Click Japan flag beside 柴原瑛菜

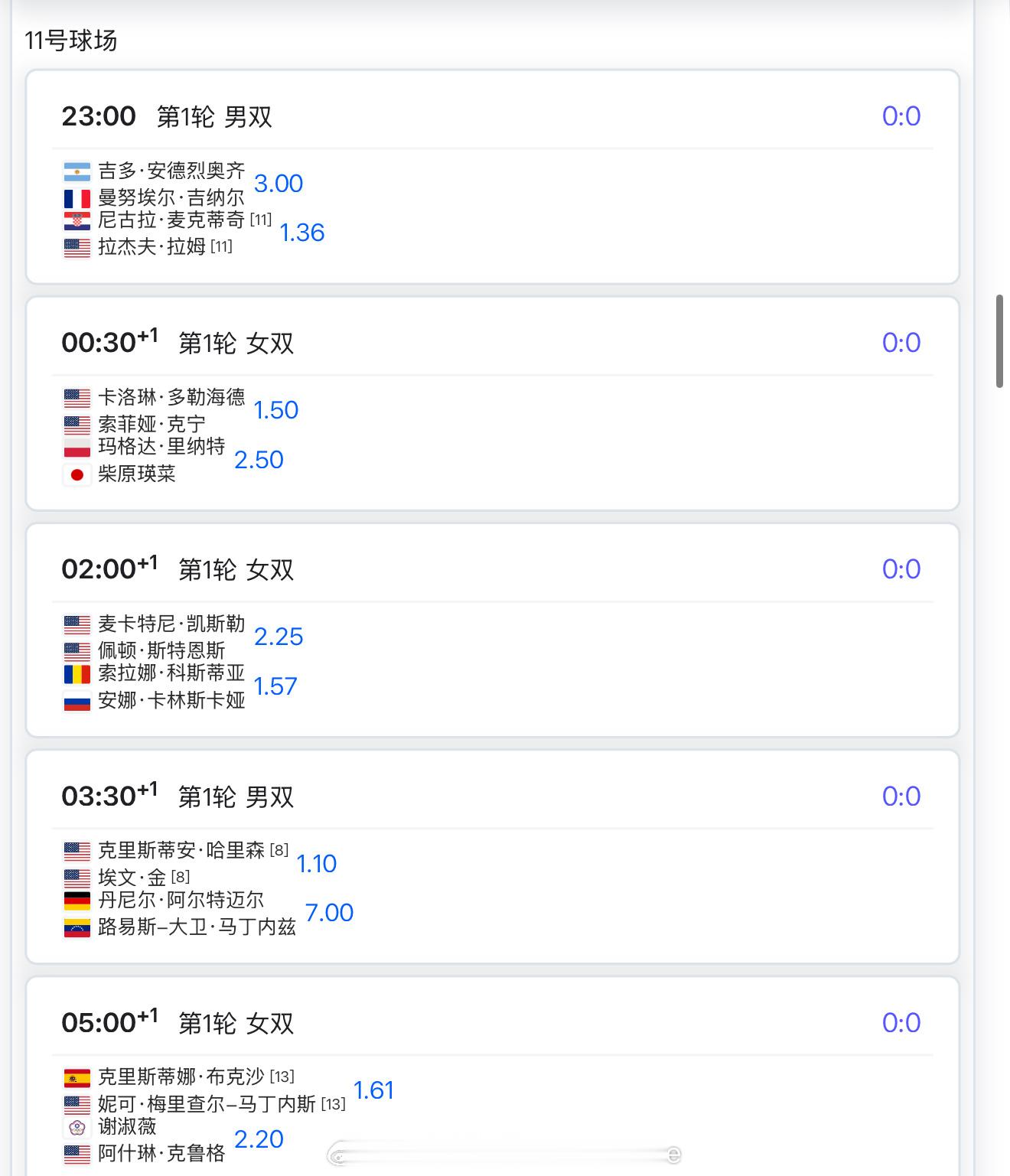[77, 475]
